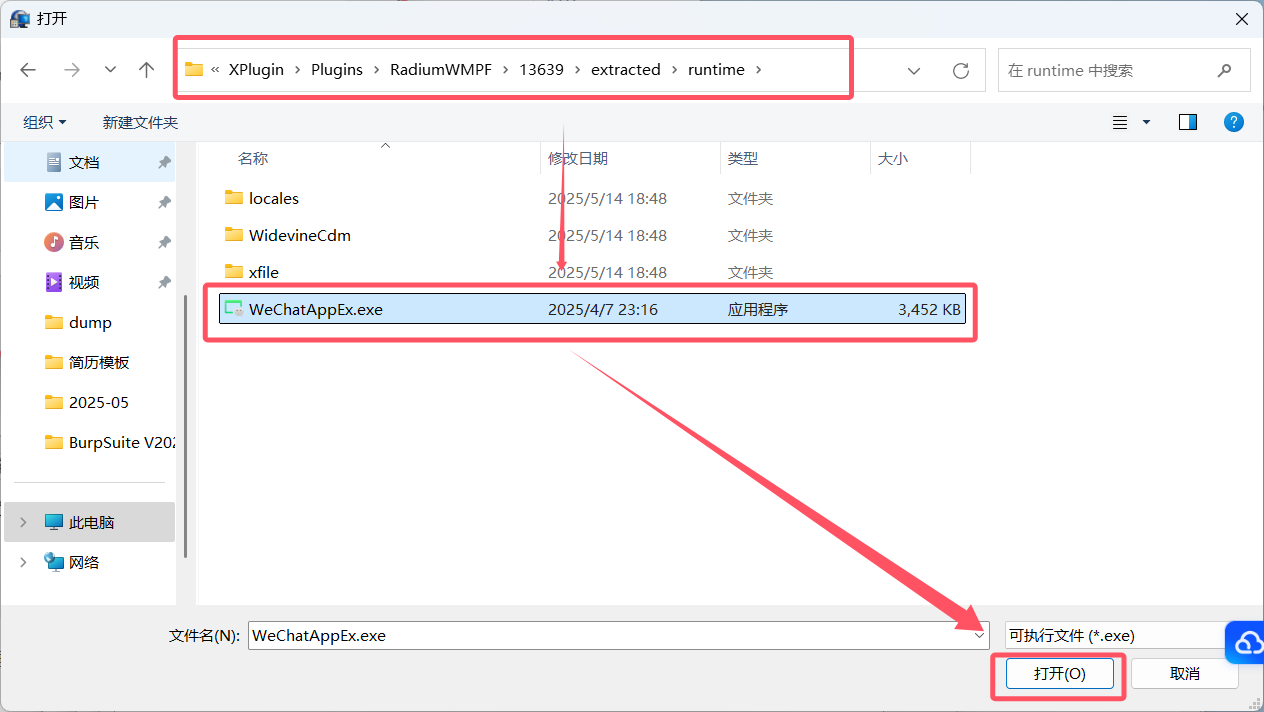The height and width of the screenshot is (712, 1264).
Task: Click the search magnifier icon
Action: [x=1225, y=71]
